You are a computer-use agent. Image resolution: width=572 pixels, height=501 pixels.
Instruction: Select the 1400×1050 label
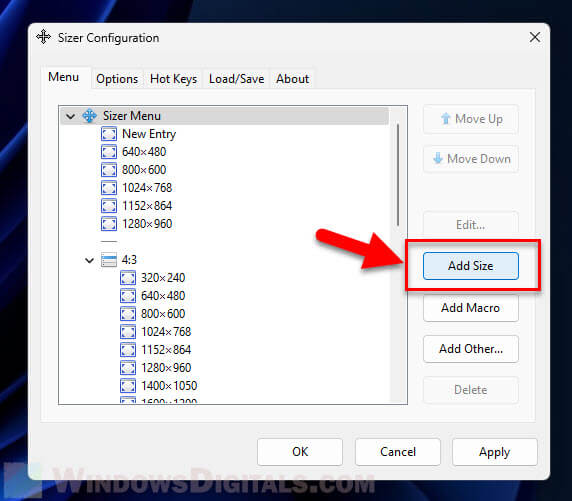(x=169, y=386)
